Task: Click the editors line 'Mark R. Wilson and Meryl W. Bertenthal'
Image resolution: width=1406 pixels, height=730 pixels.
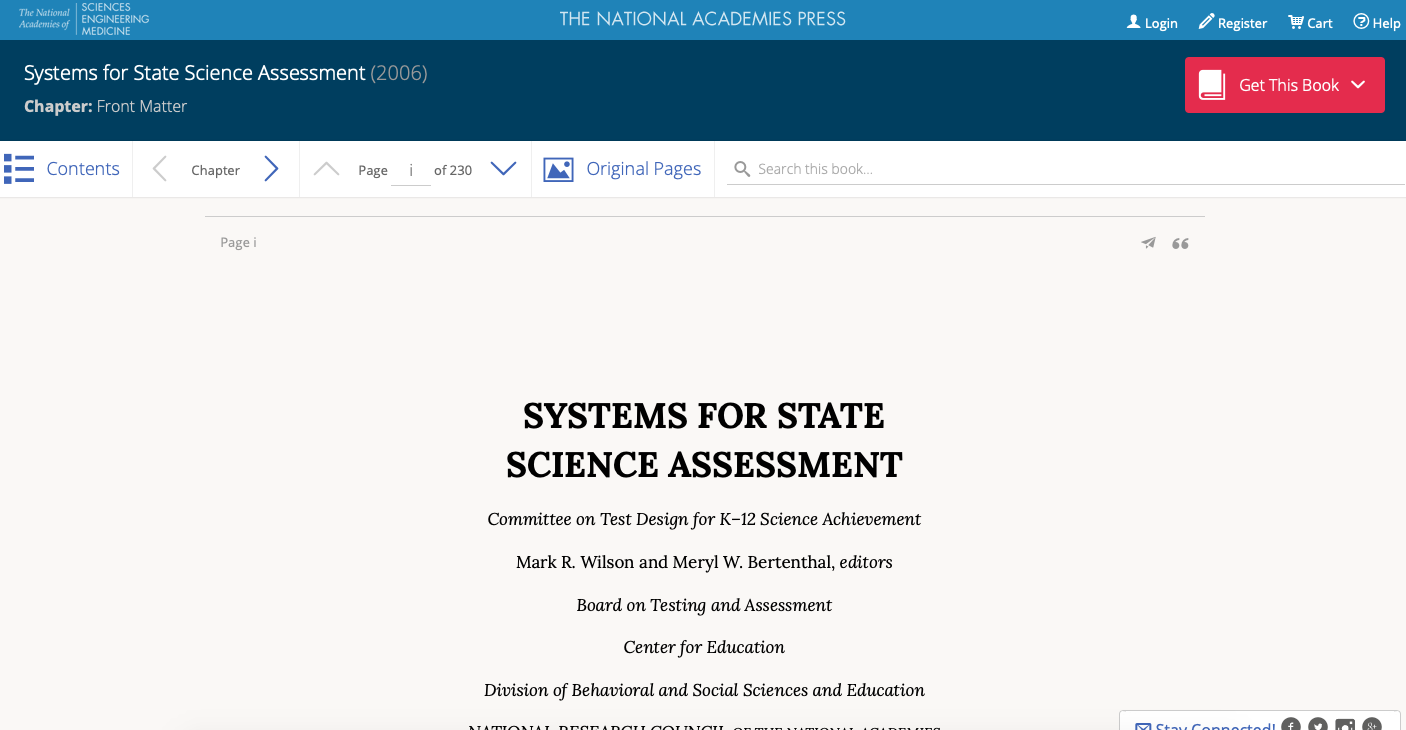Action: (x=675, y=562)
